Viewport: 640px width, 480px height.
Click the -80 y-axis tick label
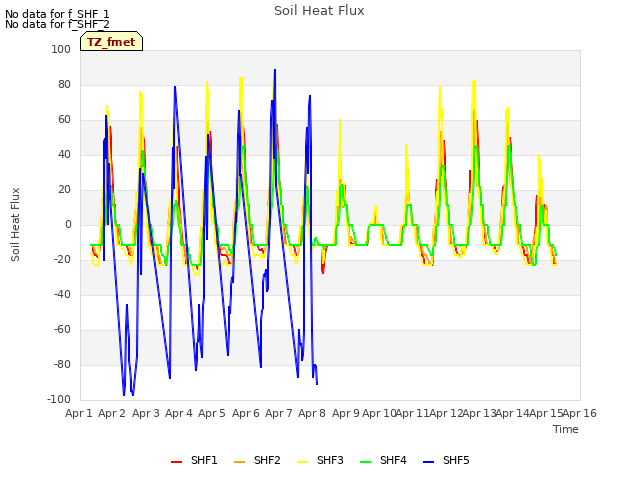pyautogui.click(x=62, y=364)
